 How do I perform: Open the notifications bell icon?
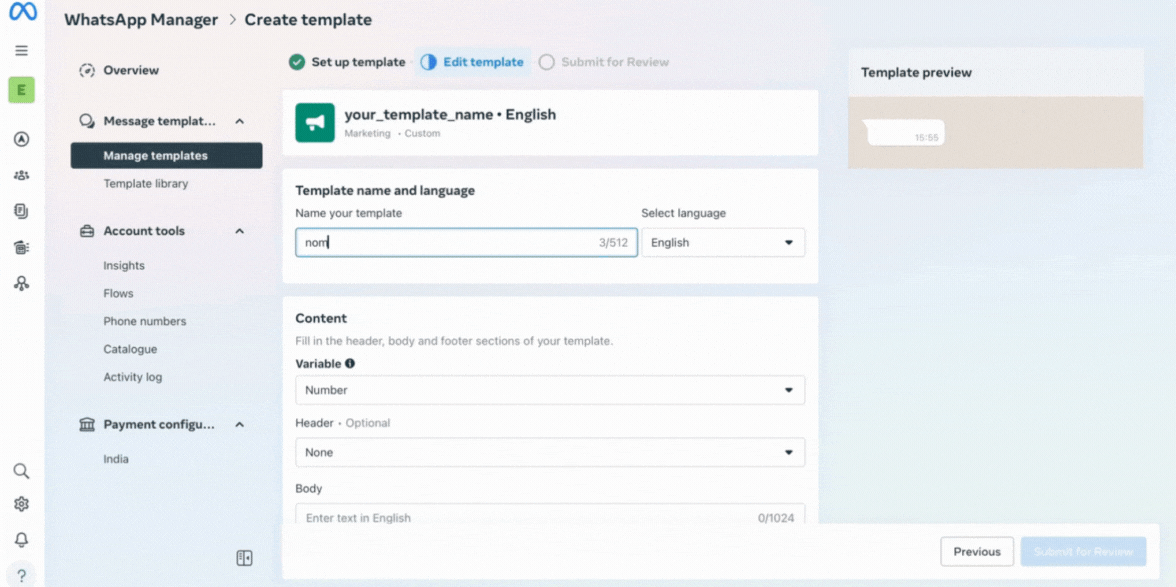tap(22, 540)
